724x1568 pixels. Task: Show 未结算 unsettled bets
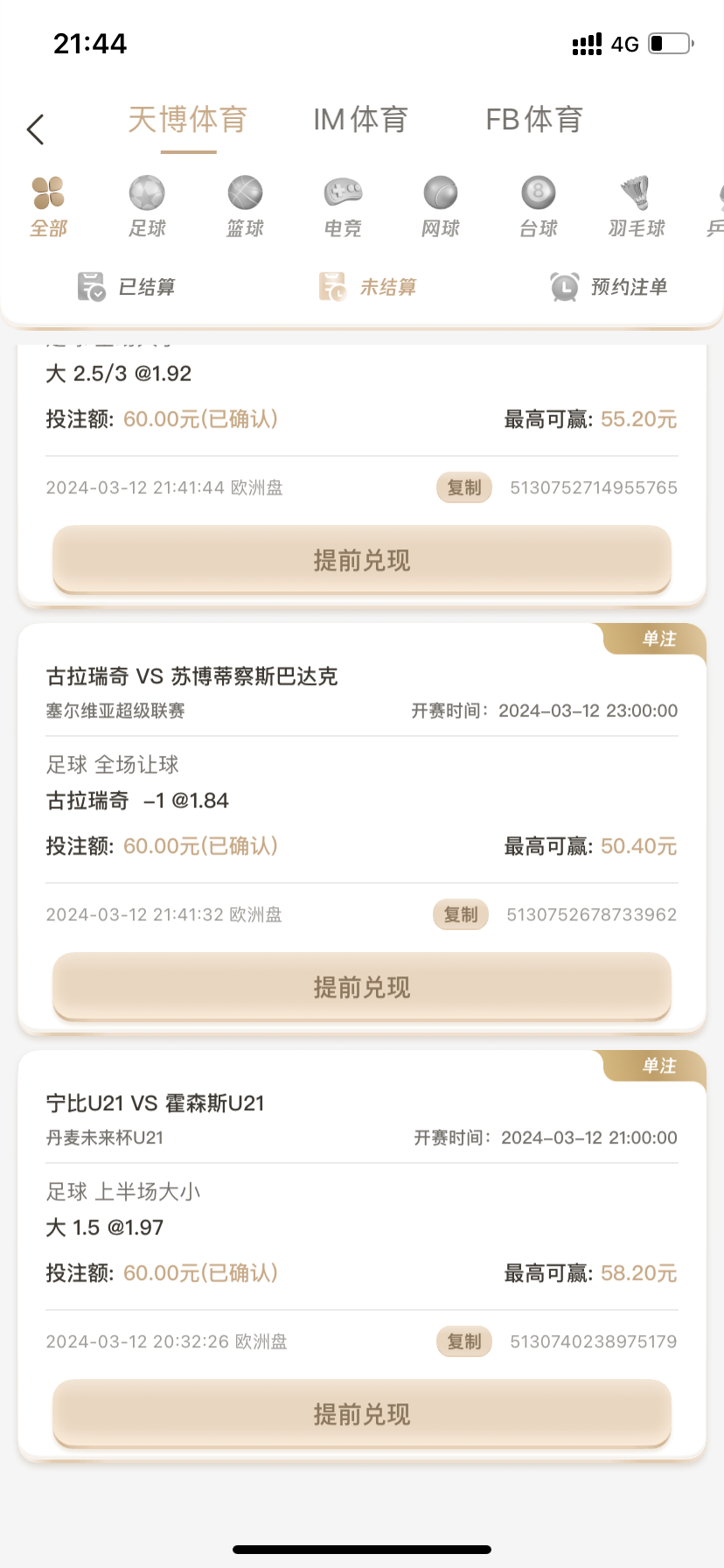click(x=368, y=287)
